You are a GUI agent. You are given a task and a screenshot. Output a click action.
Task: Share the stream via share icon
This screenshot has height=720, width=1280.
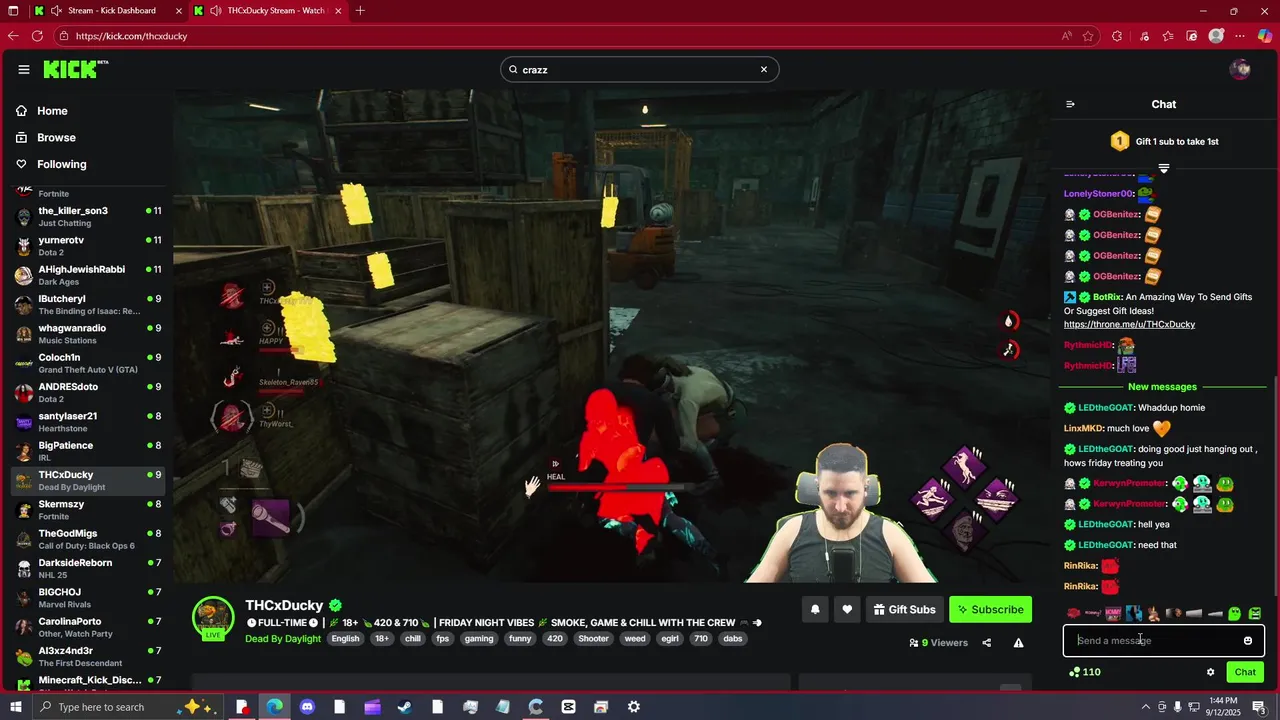coord(986,643)
